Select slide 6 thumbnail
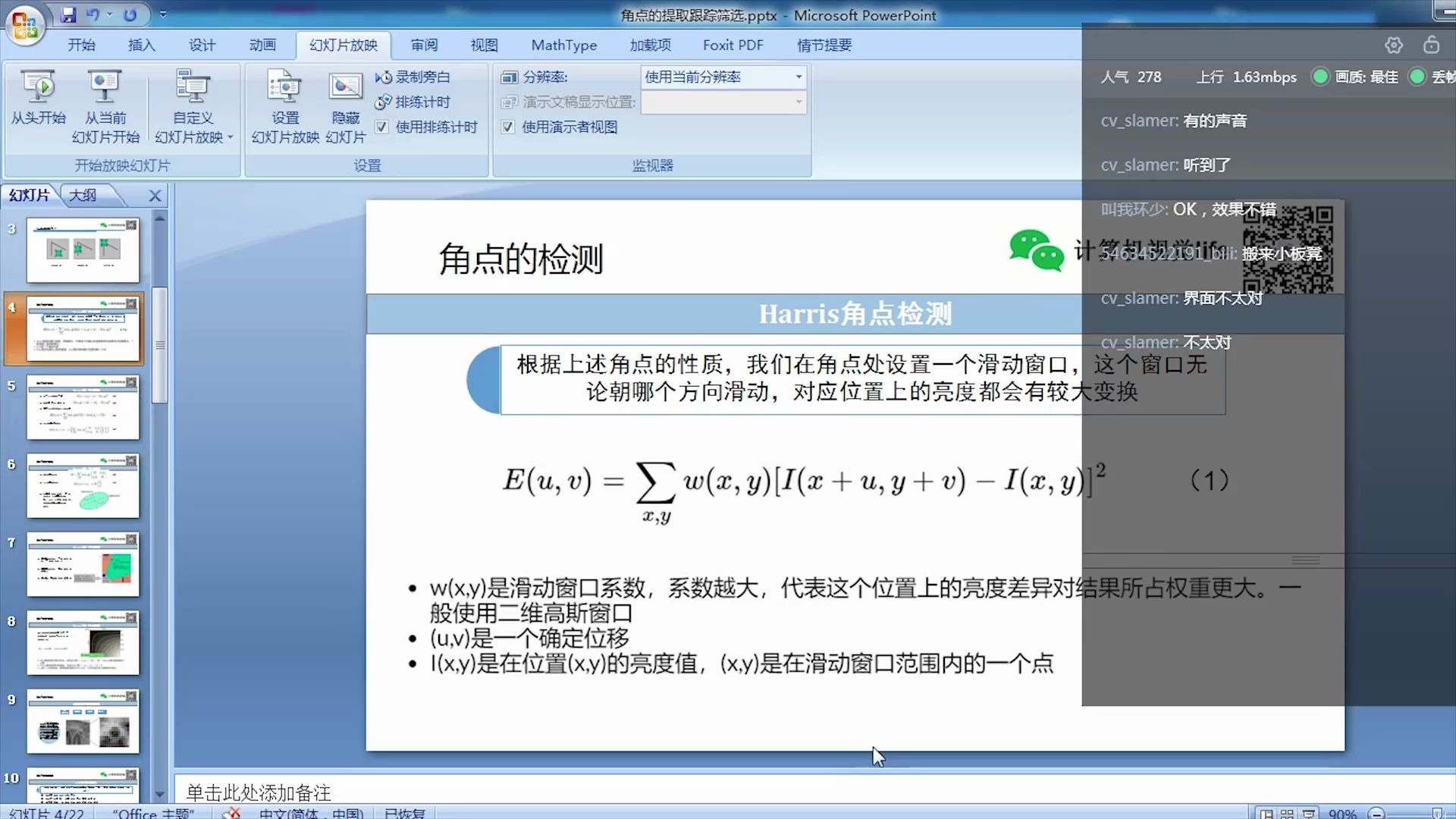1456x819 pixels. (x=83, y=486)
